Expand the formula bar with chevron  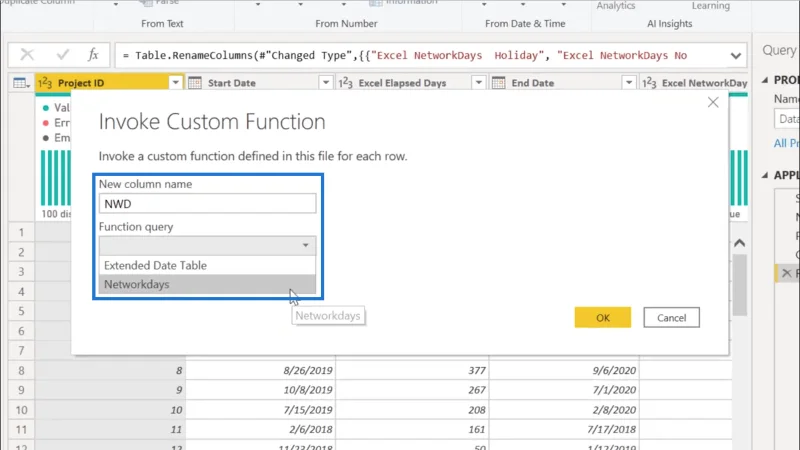point(735,56)
